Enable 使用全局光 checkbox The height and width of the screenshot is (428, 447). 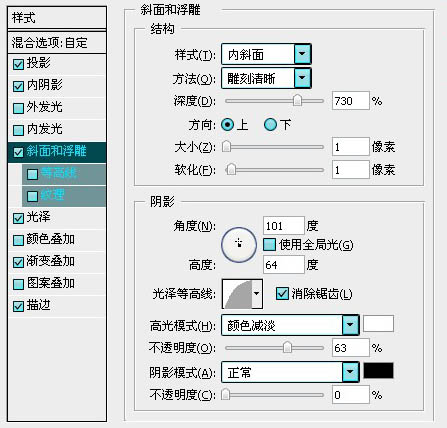click(269, 245)
